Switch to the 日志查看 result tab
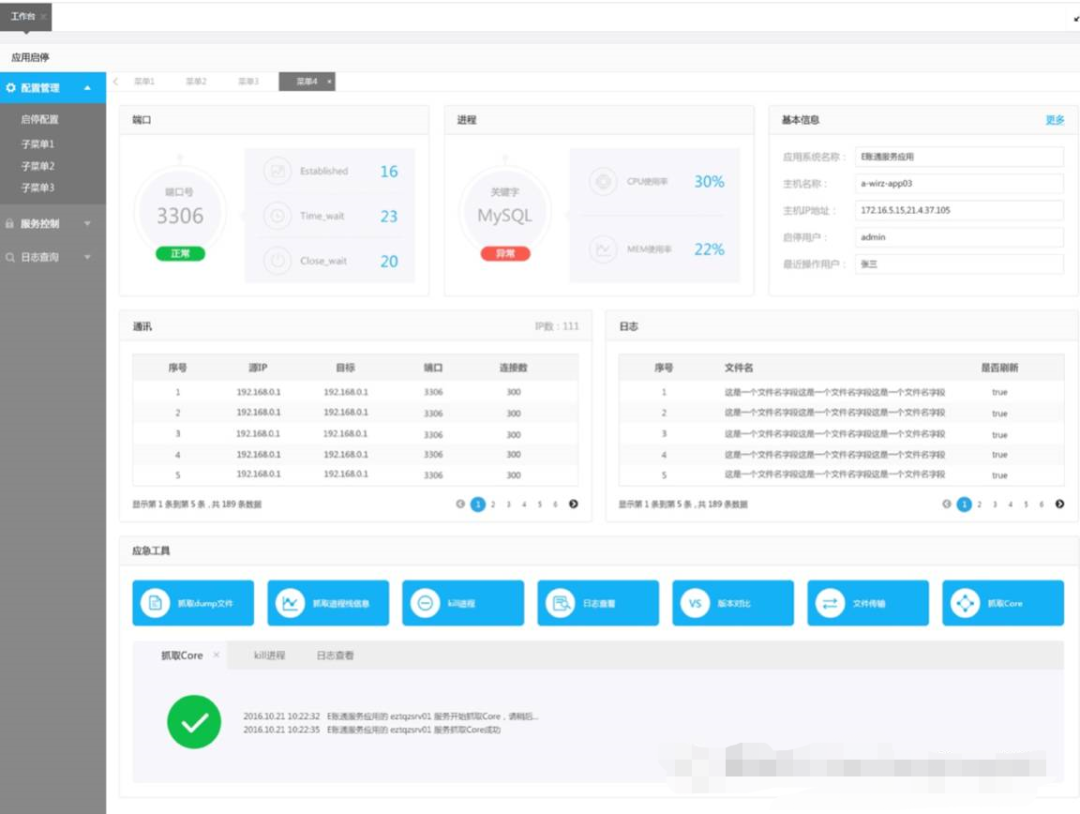This screenshot has height=814, width=1080. [335, 655]
